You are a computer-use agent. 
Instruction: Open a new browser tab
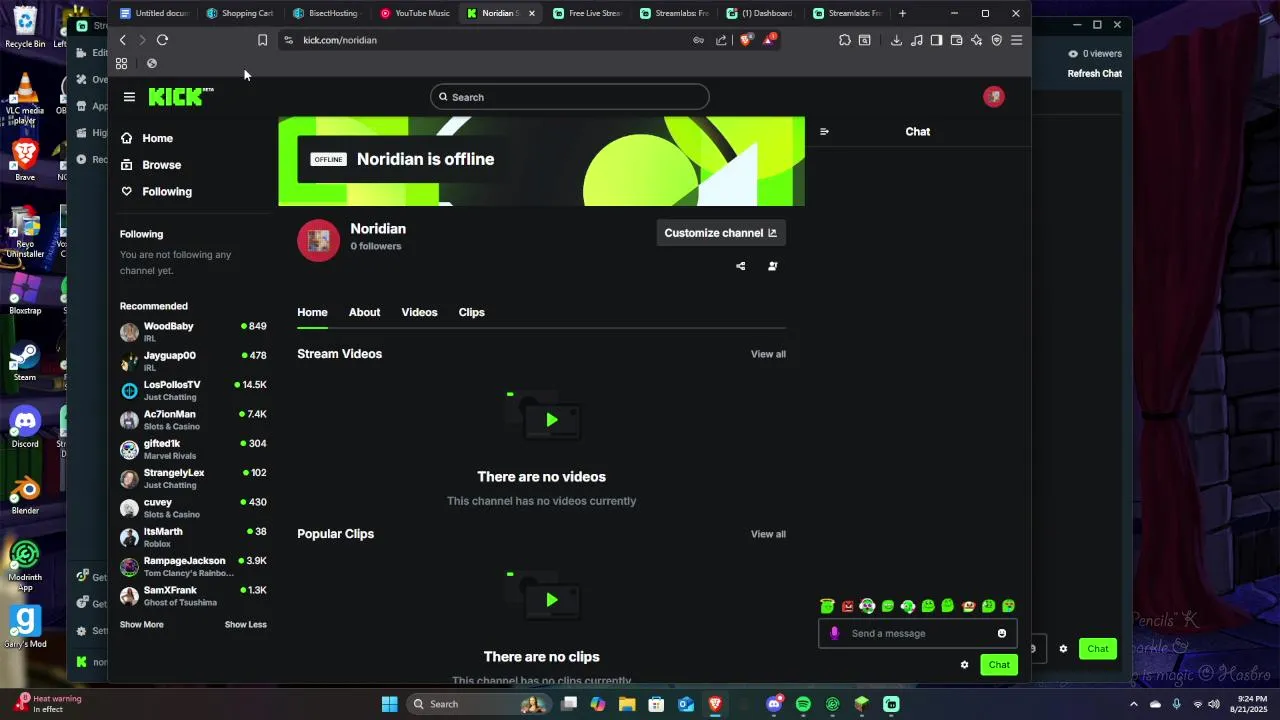[902, 13]
